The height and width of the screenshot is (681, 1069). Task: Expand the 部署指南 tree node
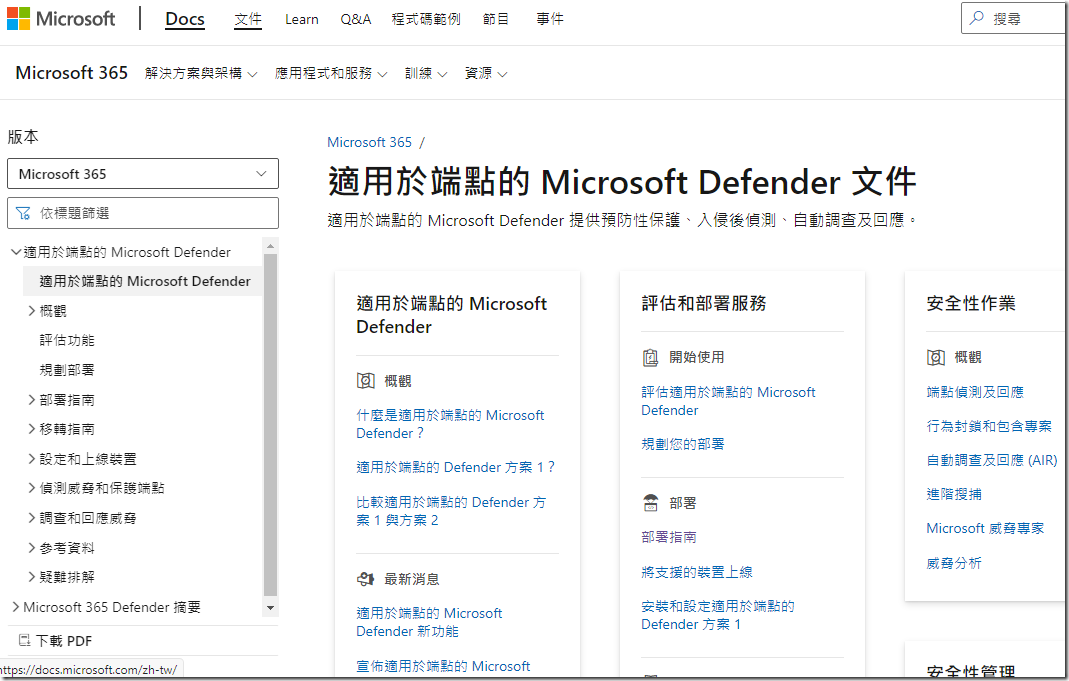31,399
